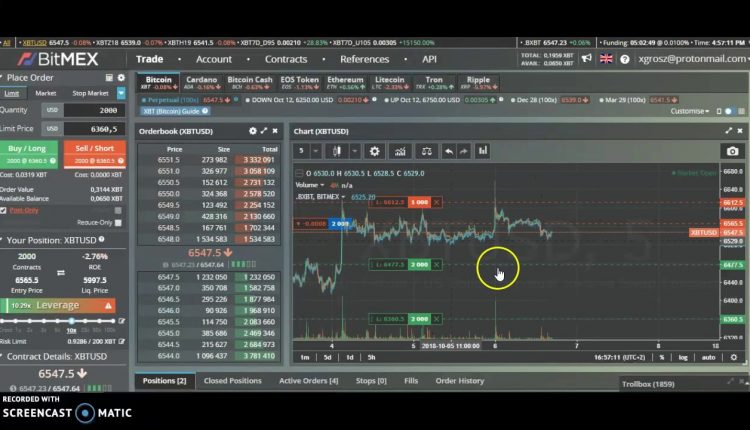Cancel the 6477.5 buy order on chart

tap(436, 265)
